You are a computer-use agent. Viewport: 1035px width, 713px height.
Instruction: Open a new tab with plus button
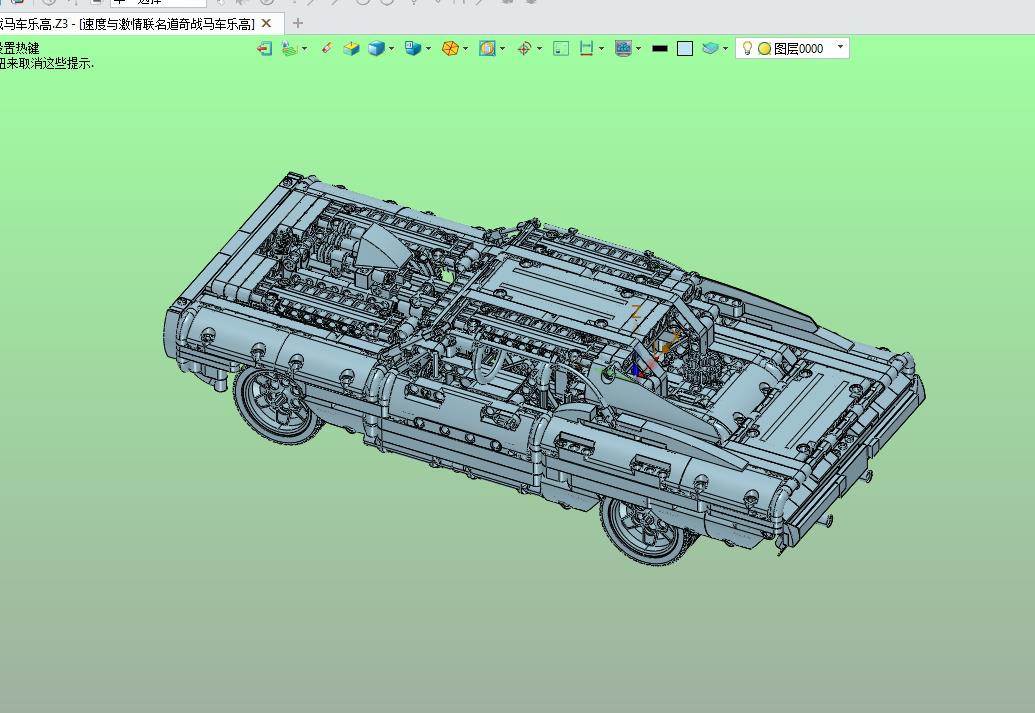[298, 23]
